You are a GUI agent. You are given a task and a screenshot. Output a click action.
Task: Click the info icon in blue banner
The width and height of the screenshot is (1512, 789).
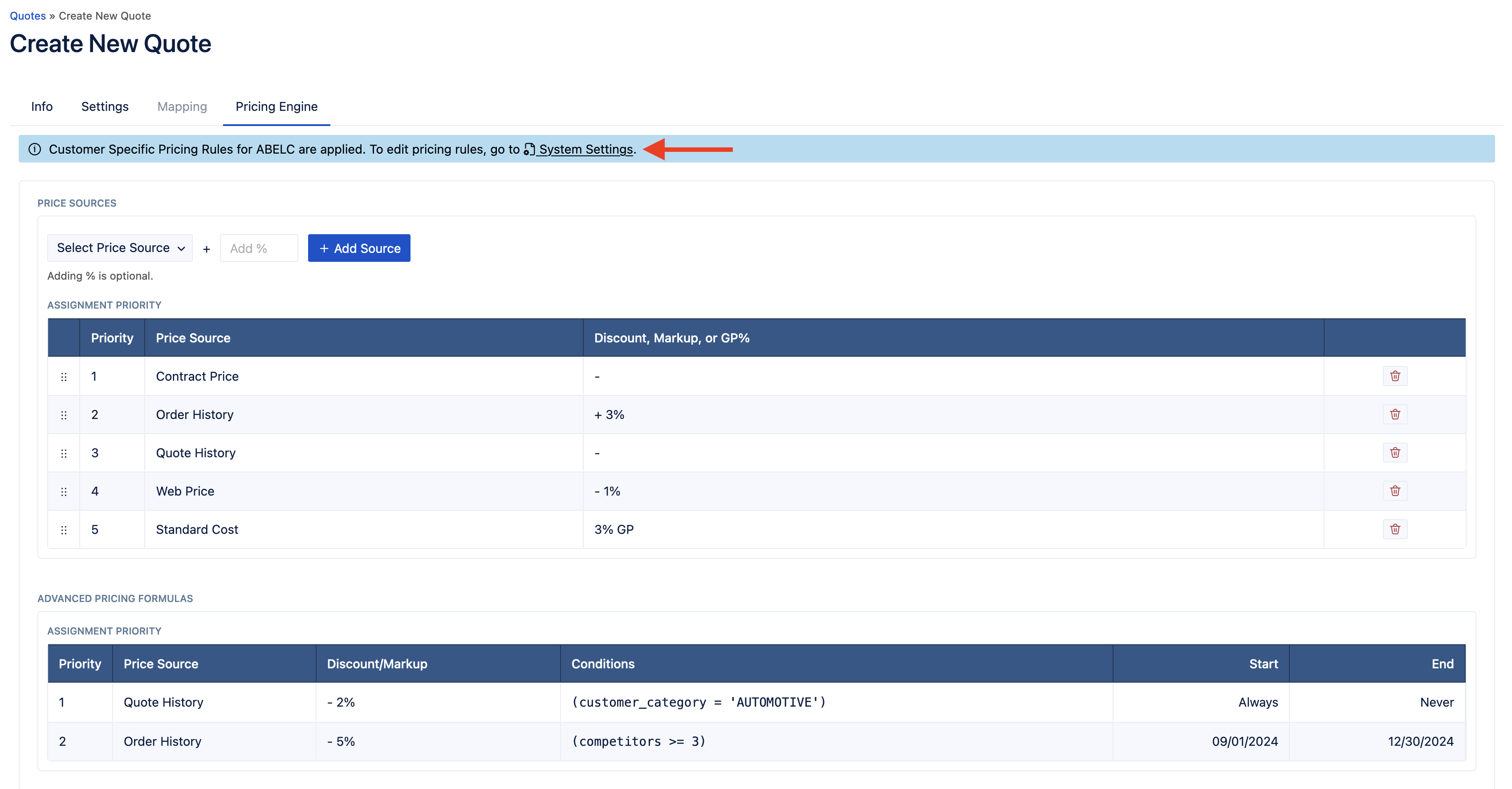click(x=35, y=149)
